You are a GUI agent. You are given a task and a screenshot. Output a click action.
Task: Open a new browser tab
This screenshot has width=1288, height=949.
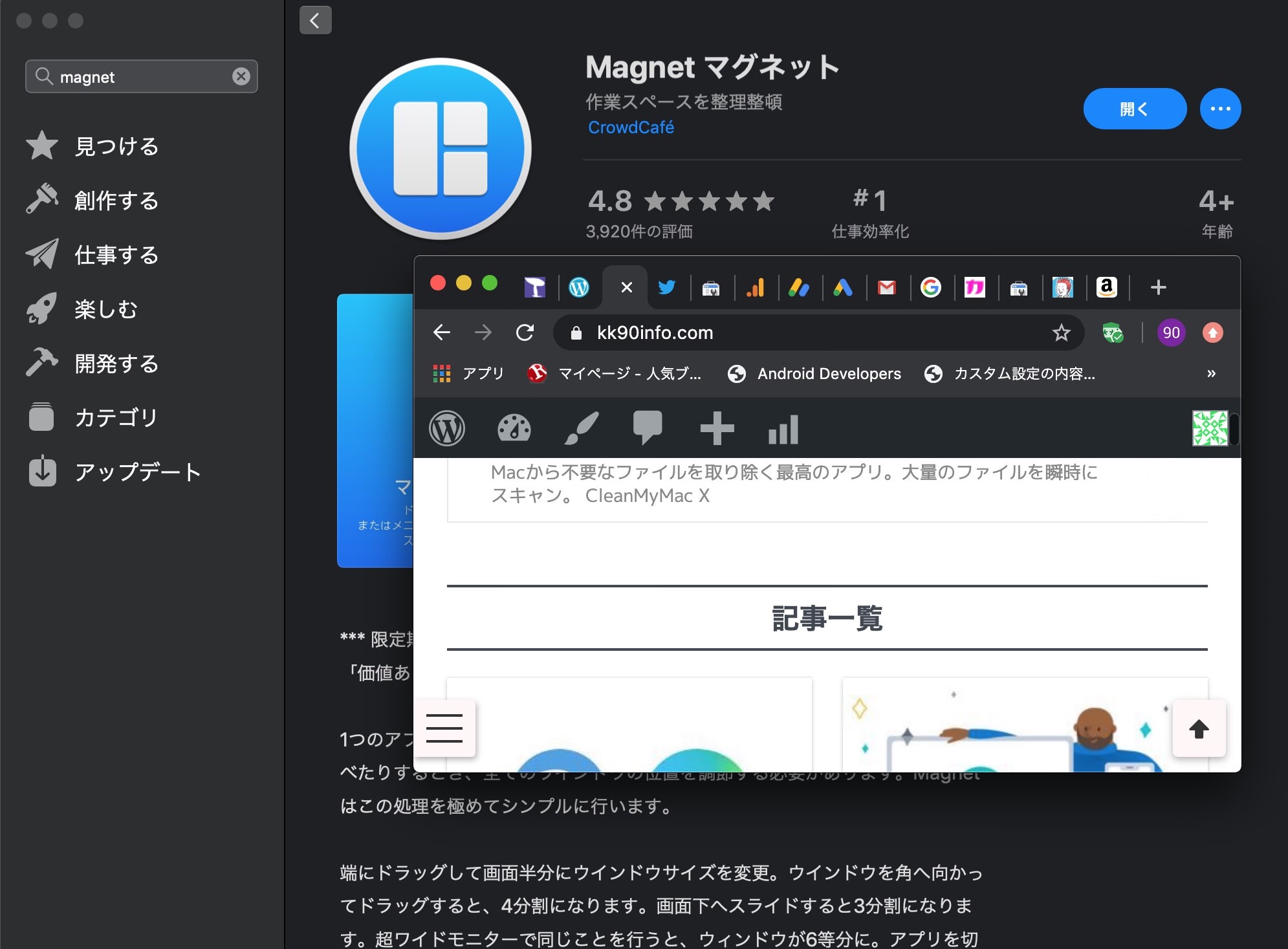[x=1159, y=287]
